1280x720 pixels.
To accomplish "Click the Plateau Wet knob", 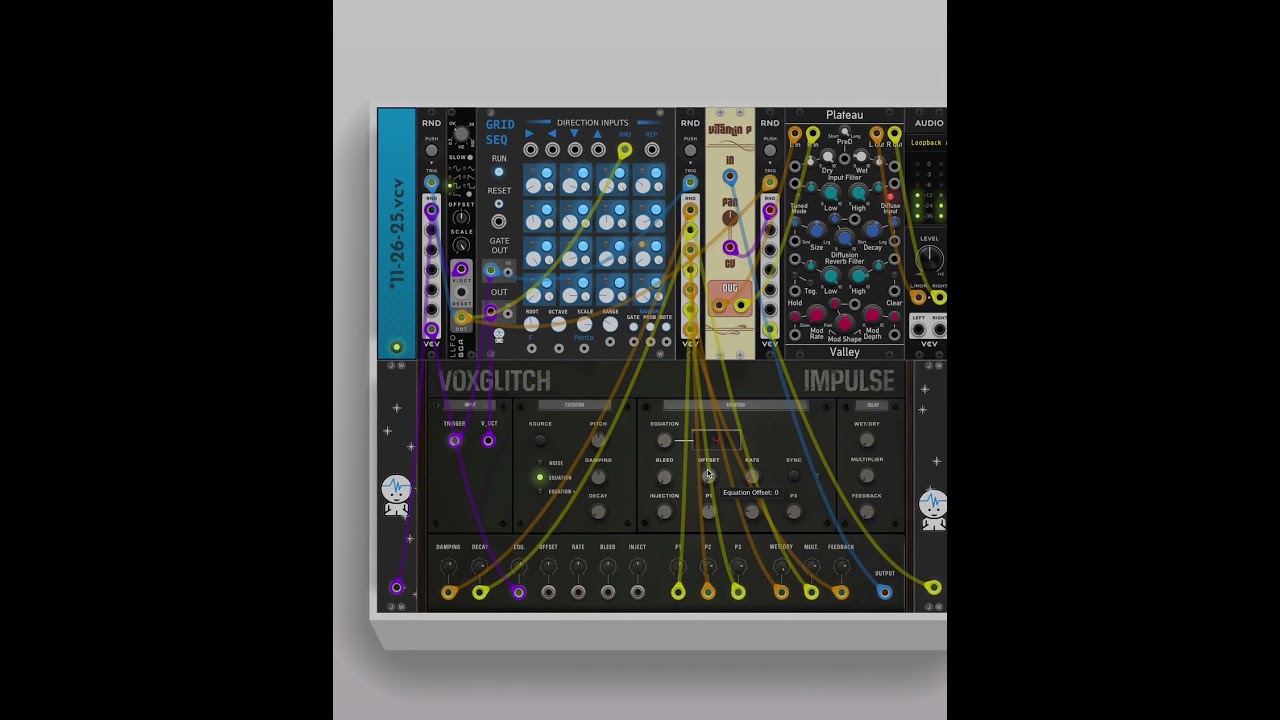I will click(x=862, y=158).
